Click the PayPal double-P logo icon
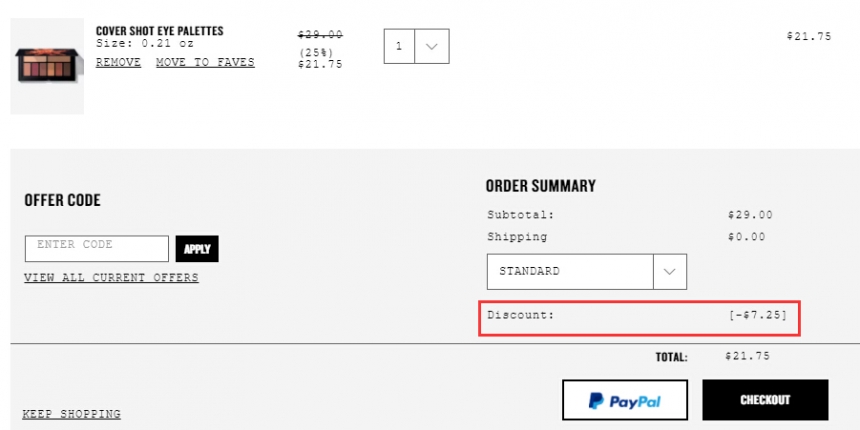This screenshot has width=860, height=430. pyautogui.click(x=596, y=401)
